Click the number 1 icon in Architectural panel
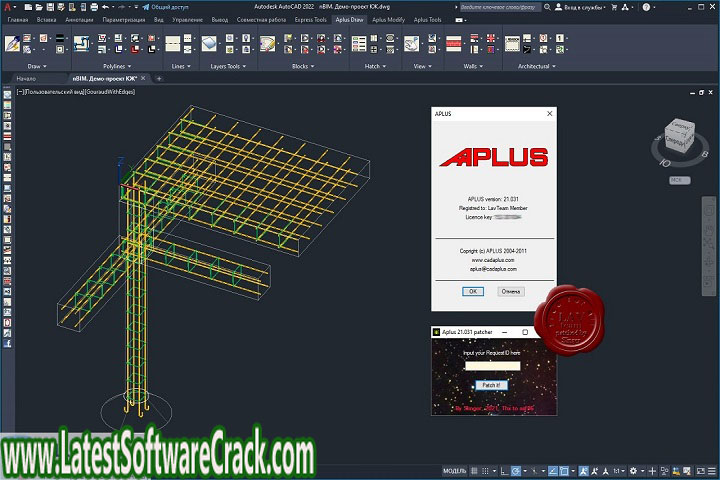The image size is (720, 480). pos(560,38)
